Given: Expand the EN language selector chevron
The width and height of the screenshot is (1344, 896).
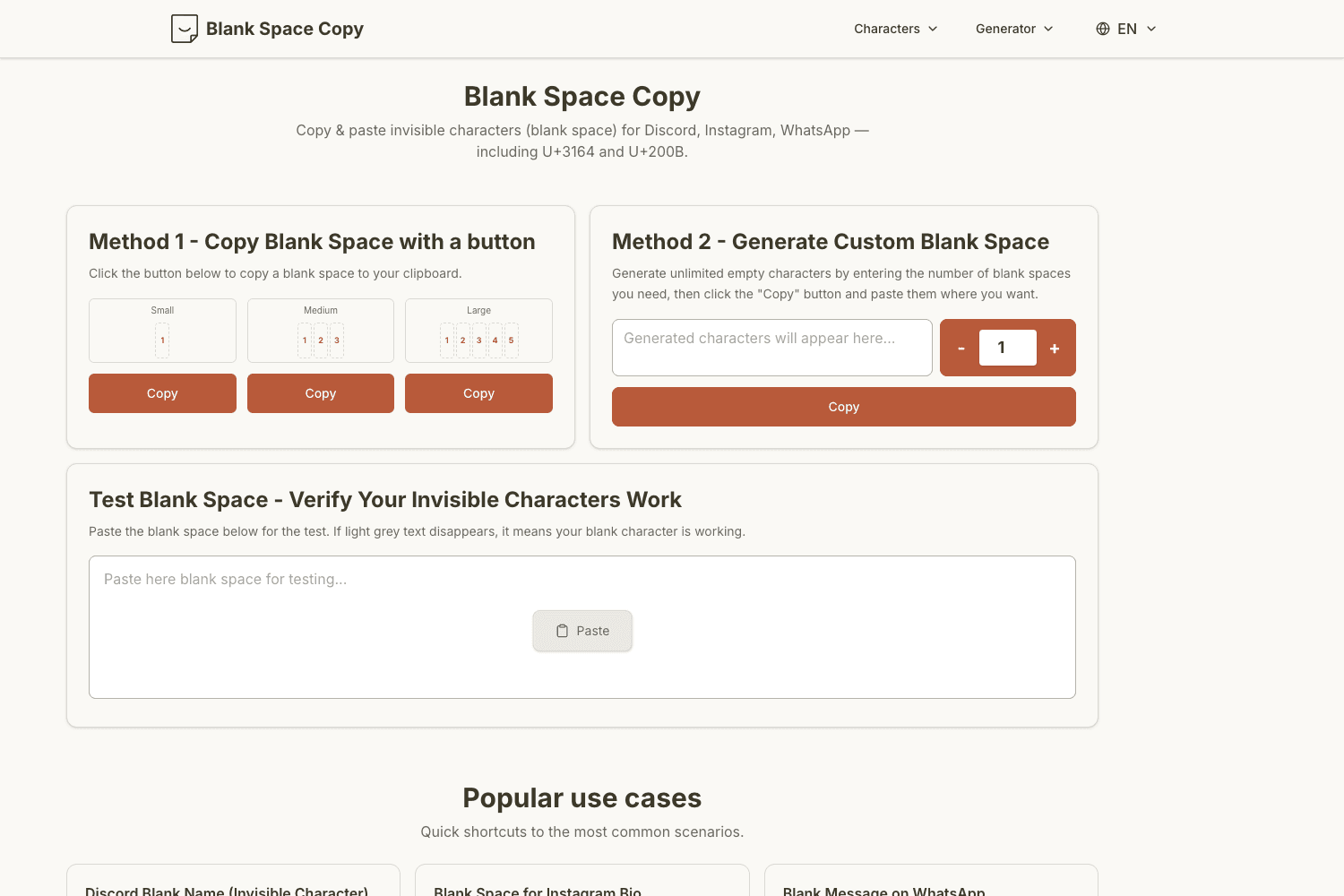Looking at the screenshot, I should coord(1151,29).
